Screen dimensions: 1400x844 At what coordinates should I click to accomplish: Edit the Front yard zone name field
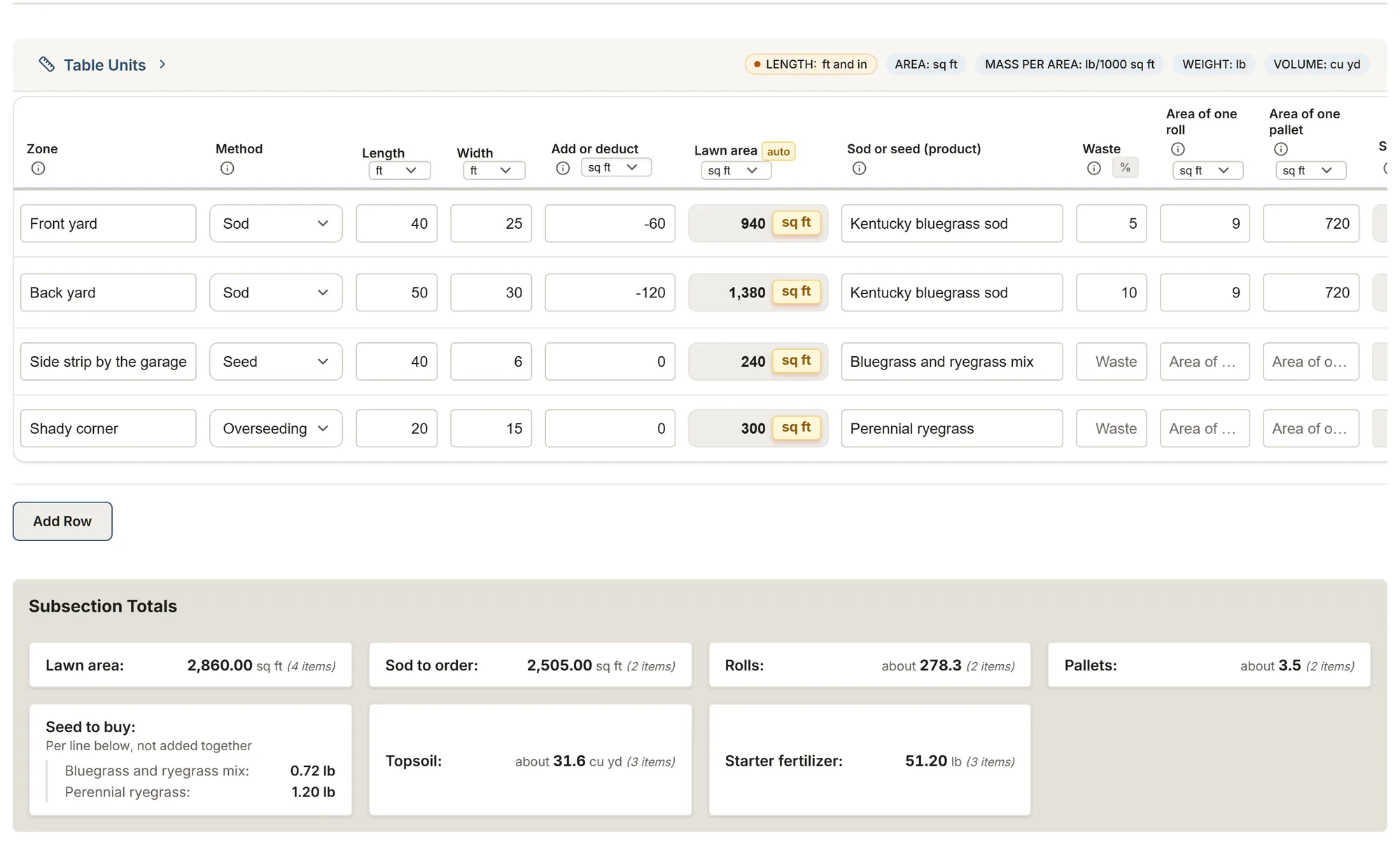tap(108, 223)
